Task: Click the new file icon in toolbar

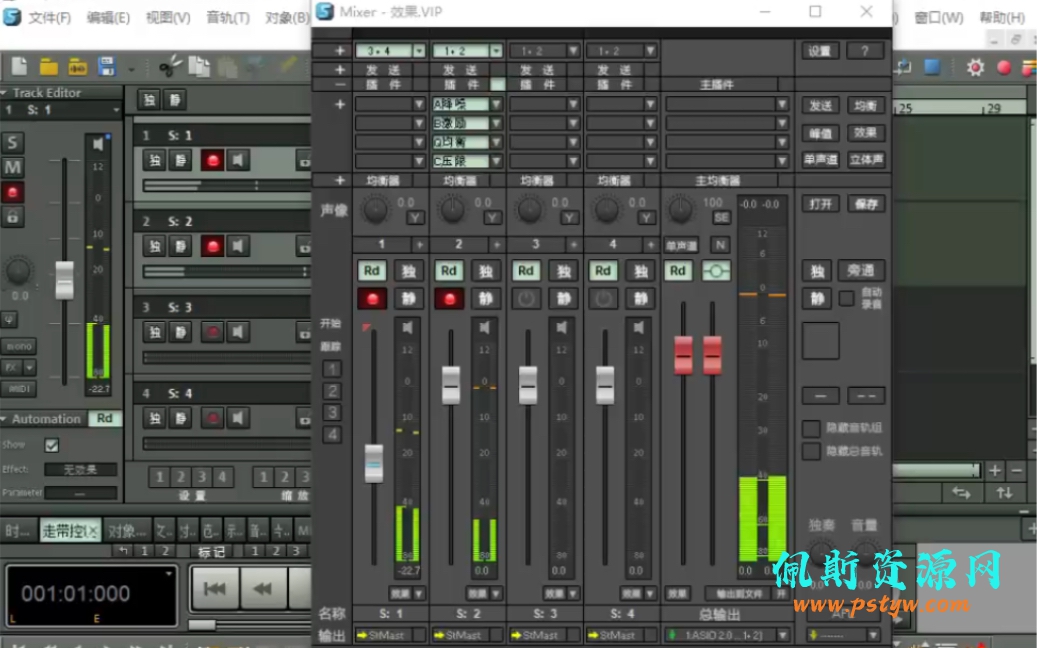Action: [19, 67]
